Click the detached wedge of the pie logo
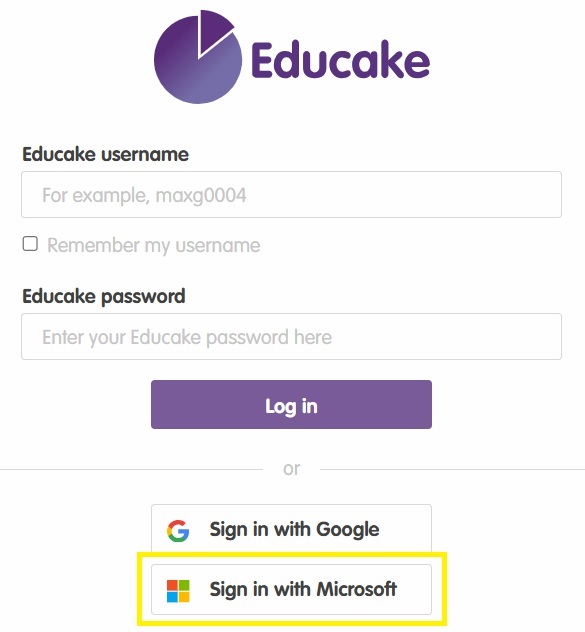Viewport: 585px width, 632px height. 212,30
